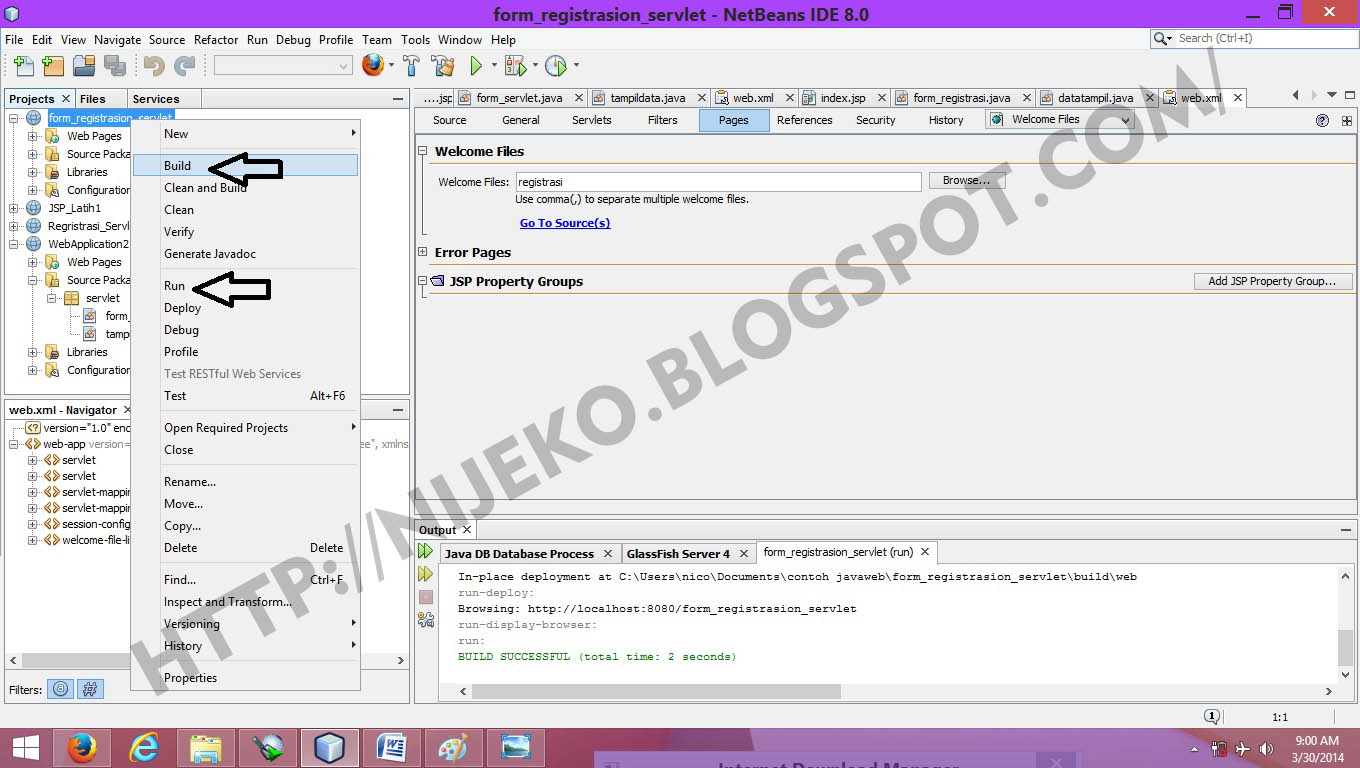Open the Welcome Files view dropdown

(x=1124, y=119)
